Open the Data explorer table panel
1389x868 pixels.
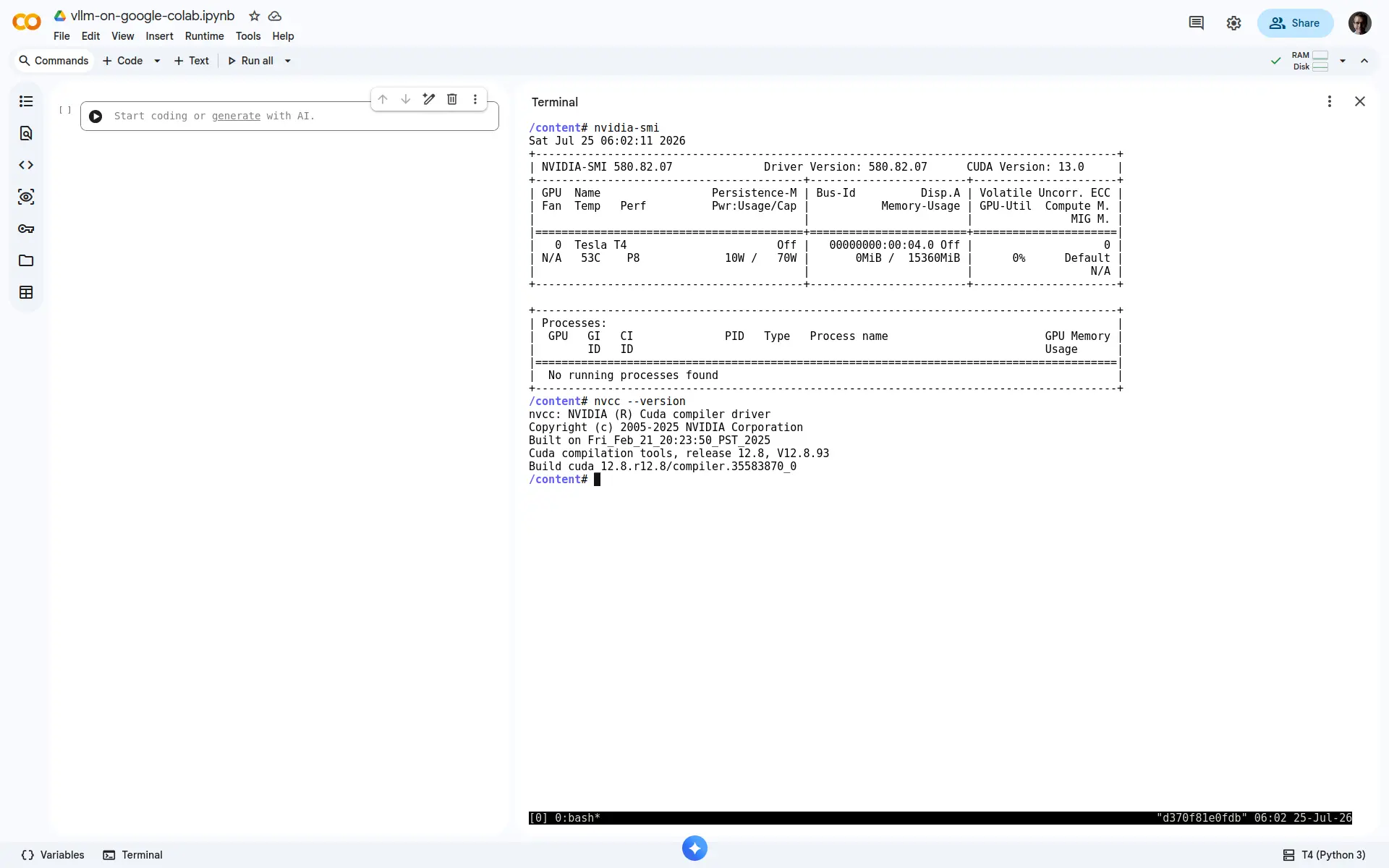pos(26,292)
